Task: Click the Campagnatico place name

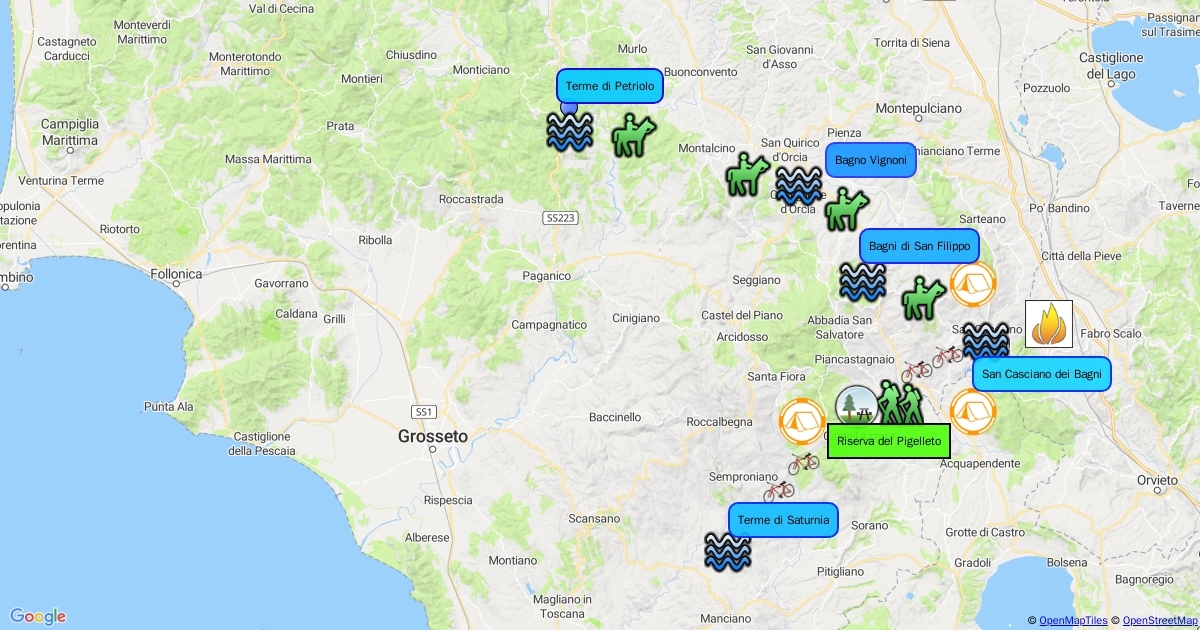Action: click(x=549, y=325)
